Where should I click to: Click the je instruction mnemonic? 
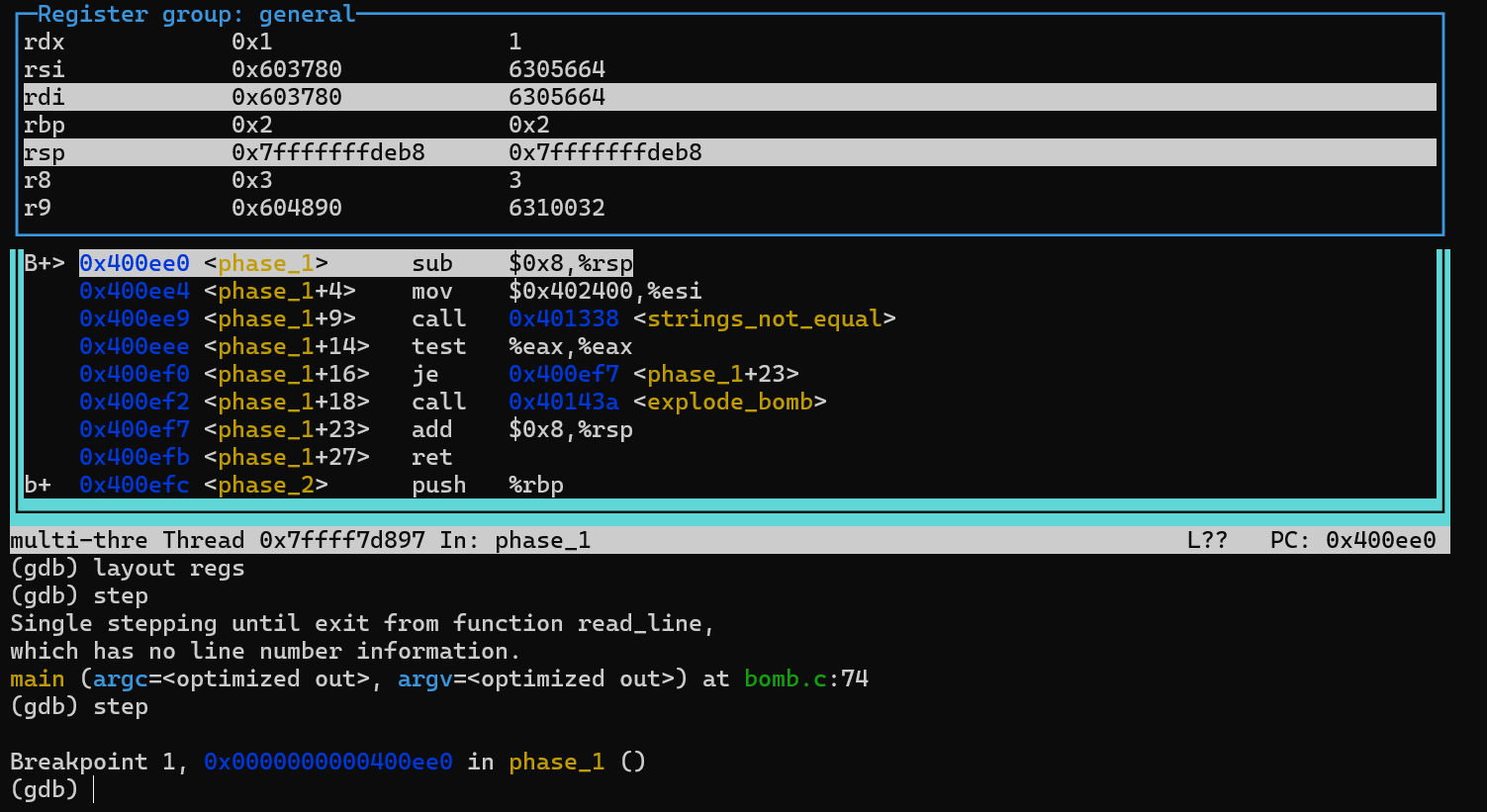click(425, 374)
